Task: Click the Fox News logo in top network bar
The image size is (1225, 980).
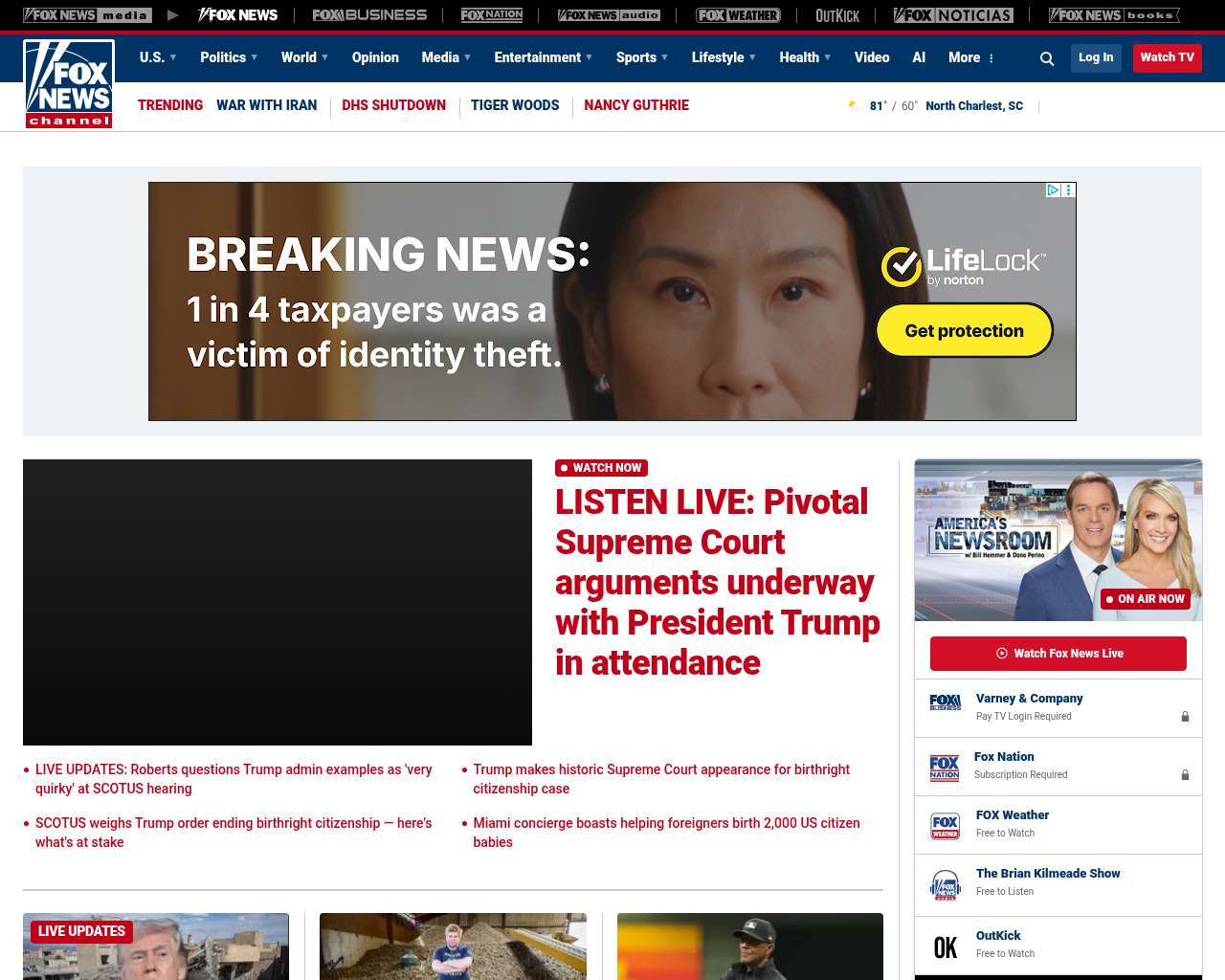Action: click(x=238, y=15)
